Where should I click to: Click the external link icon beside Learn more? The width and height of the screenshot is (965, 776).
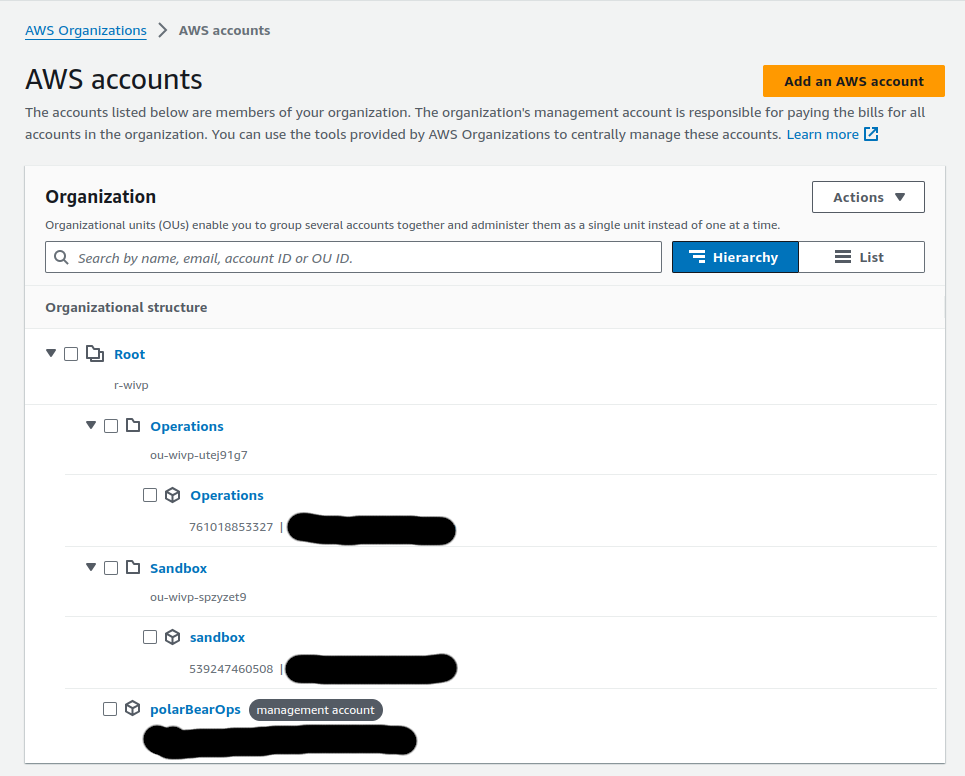(871, 134)
